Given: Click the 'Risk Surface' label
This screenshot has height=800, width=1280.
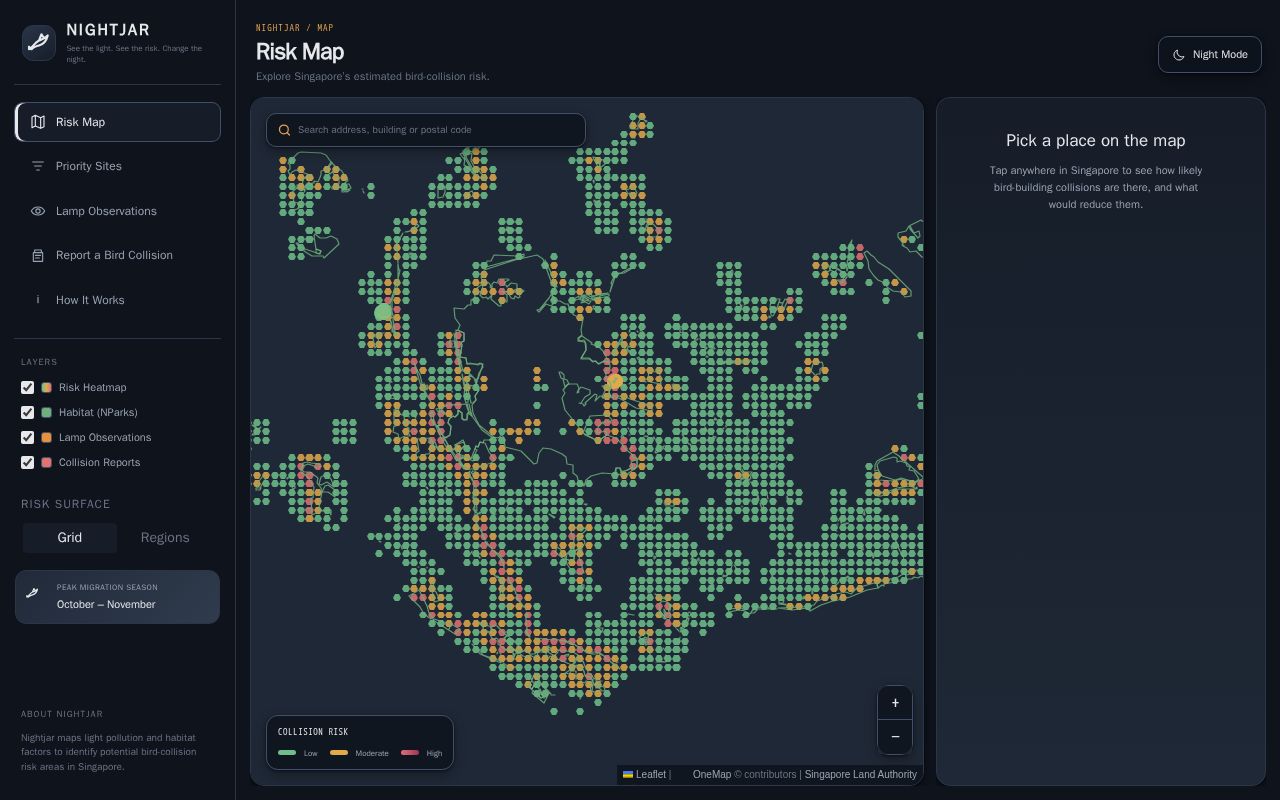Looking at the screenshot, I should pyautogui.click(x=66, y=504).
